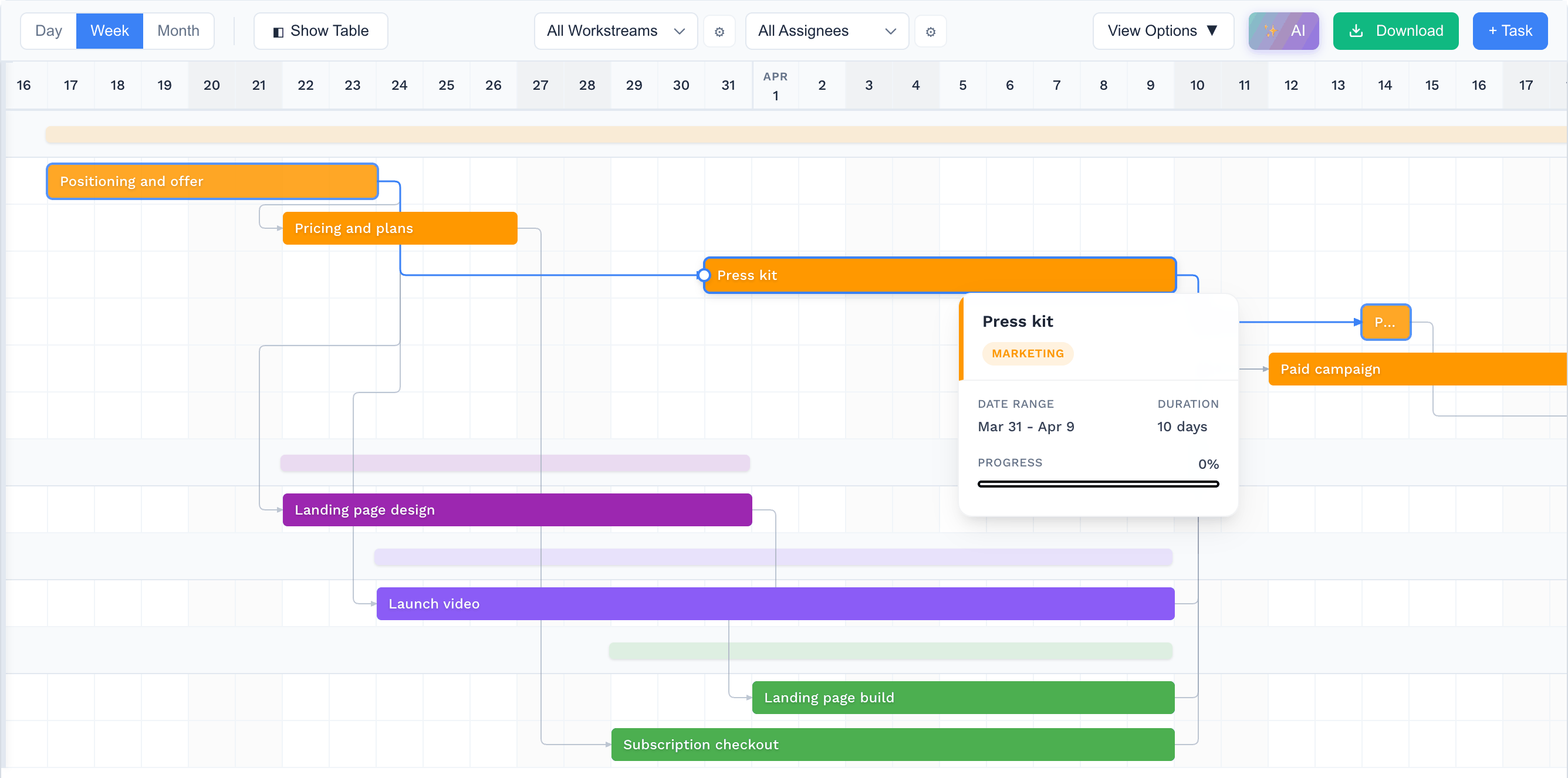This screenshot has height=778, width=1568.
Task: Click Show Table button
Action: (x=320, y=31)
